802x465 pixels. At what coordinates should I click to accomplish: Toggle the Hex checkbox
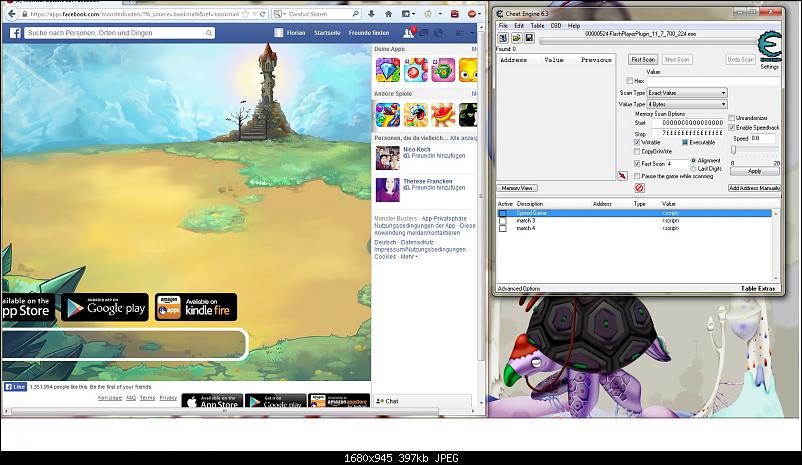[x=630, y=81]
